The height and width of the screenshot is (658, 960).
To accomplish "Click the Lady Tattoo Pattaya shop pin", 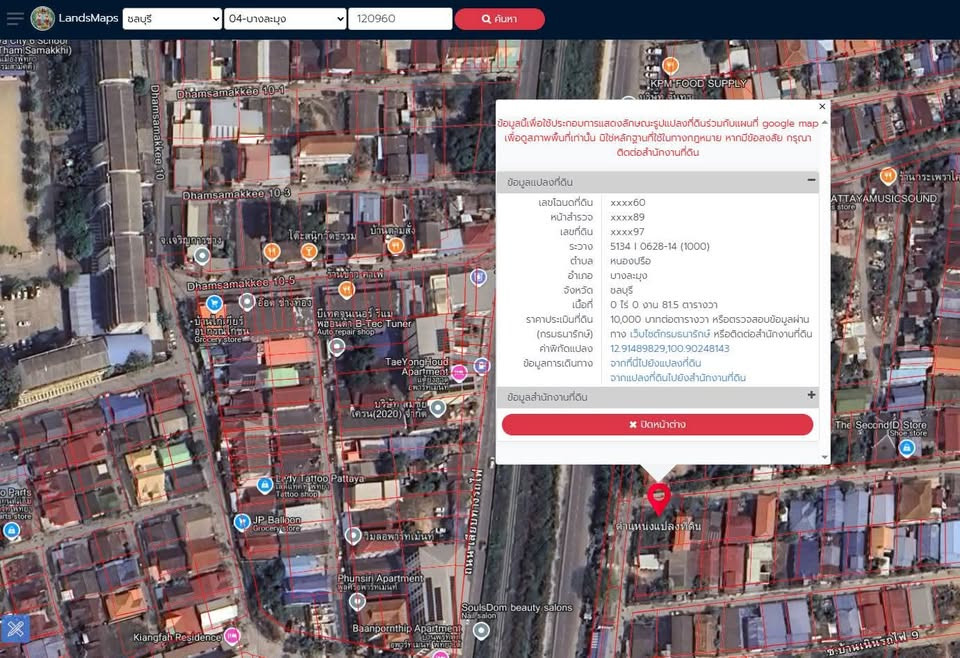I will (264, 485).
